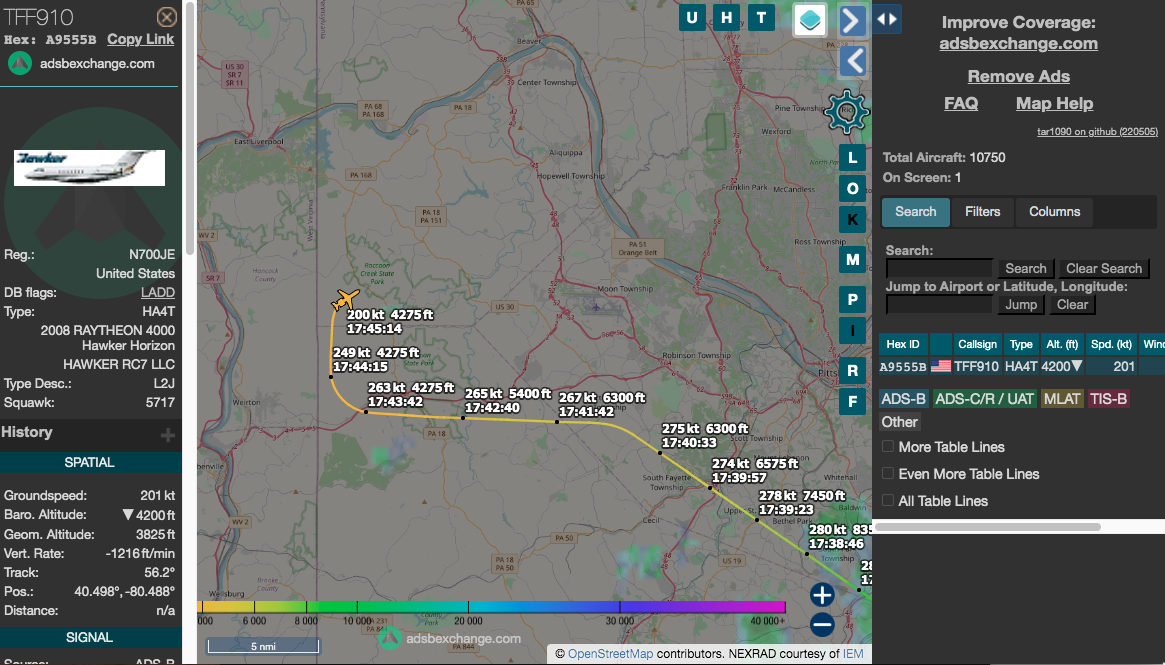Screen dimensions: 1165x665
Task: Click the Clear Search button
Action: pyautogui.click(x=1104, y=268)
